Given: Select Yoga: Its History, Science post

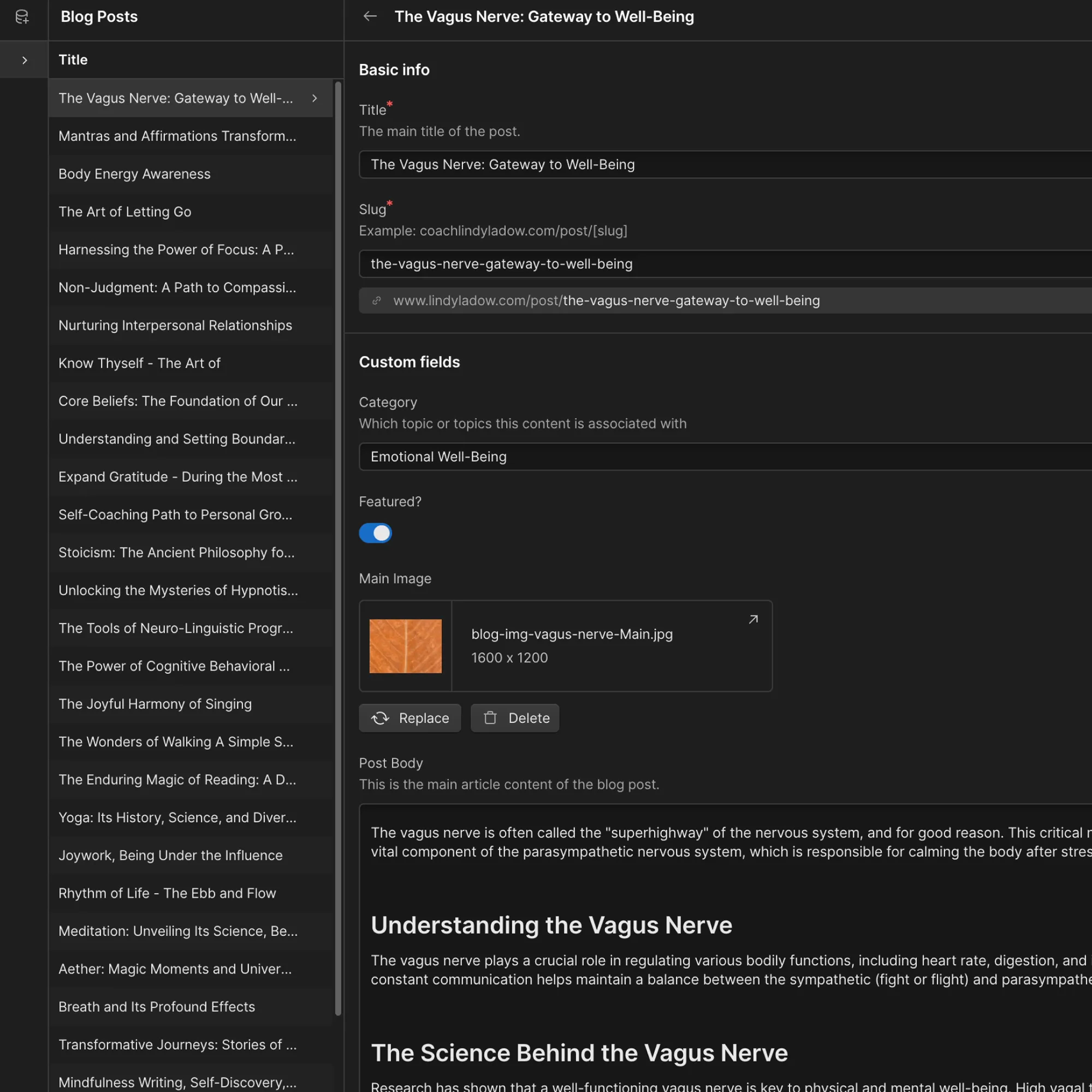Looking at the screenshot, I should [x=191, y=818].
